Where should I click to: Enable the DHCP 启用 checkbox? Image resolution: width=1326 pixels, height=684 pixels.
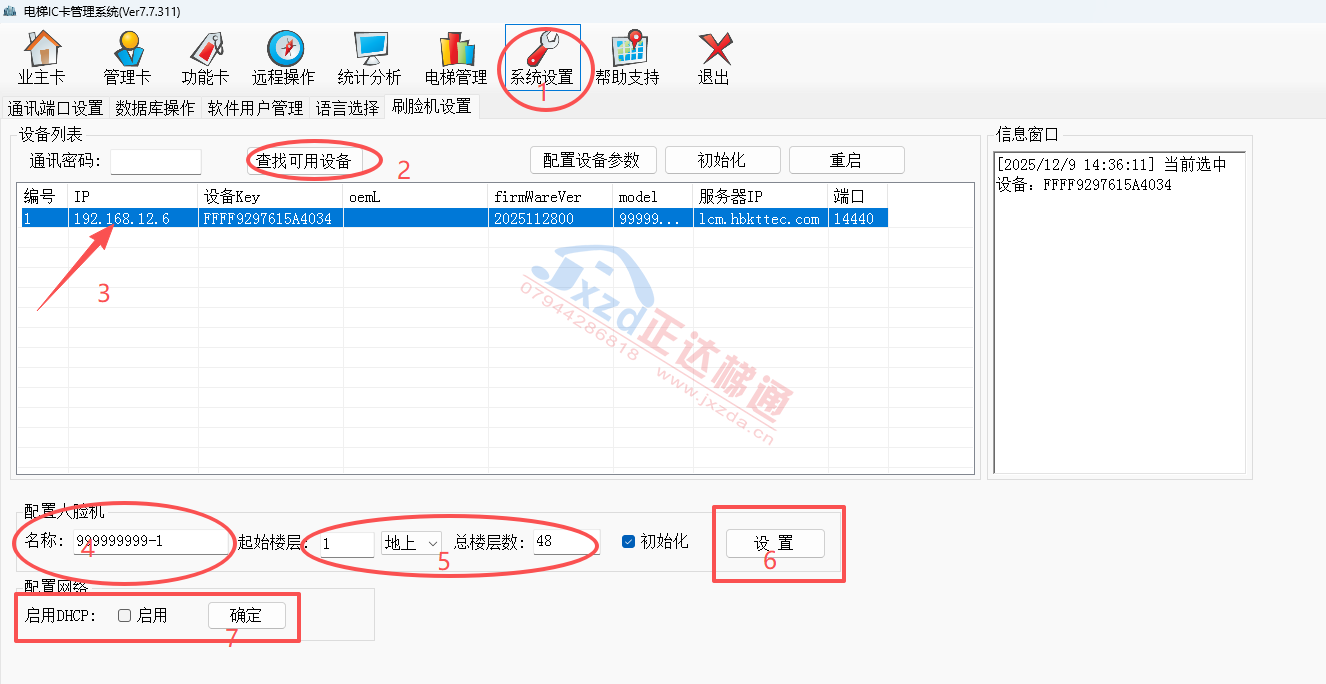(125, 616)
